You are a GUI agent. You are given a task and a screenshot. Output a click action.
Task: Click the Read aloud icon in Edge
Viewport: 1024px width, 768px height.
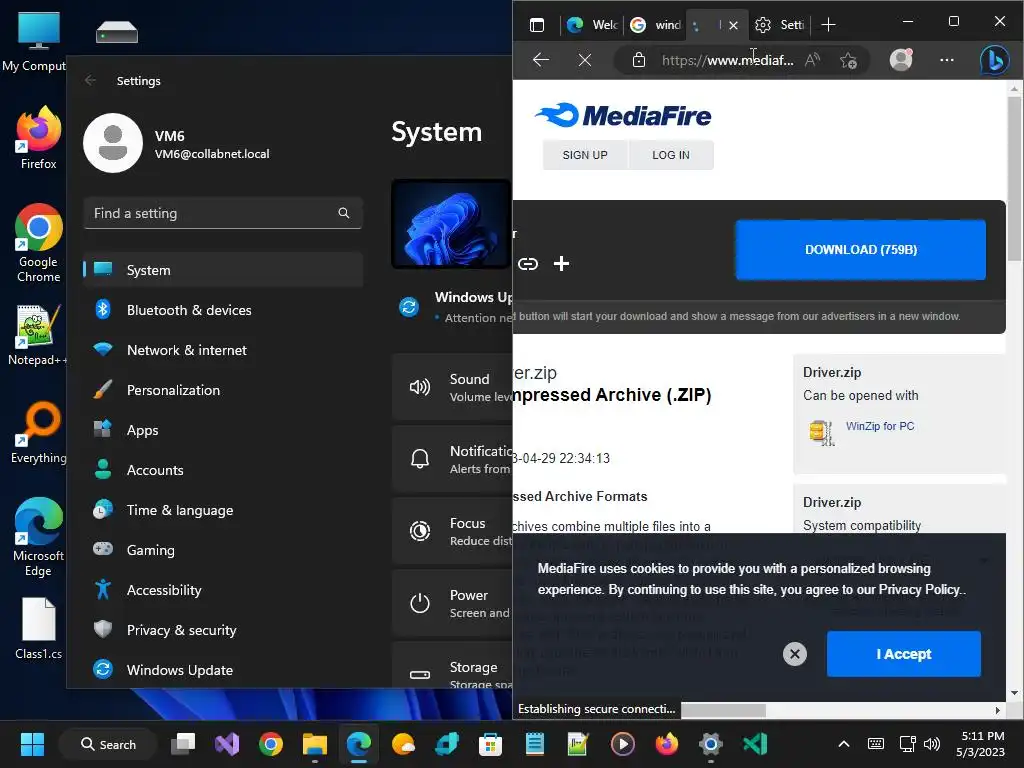click(x=812, y=60)
